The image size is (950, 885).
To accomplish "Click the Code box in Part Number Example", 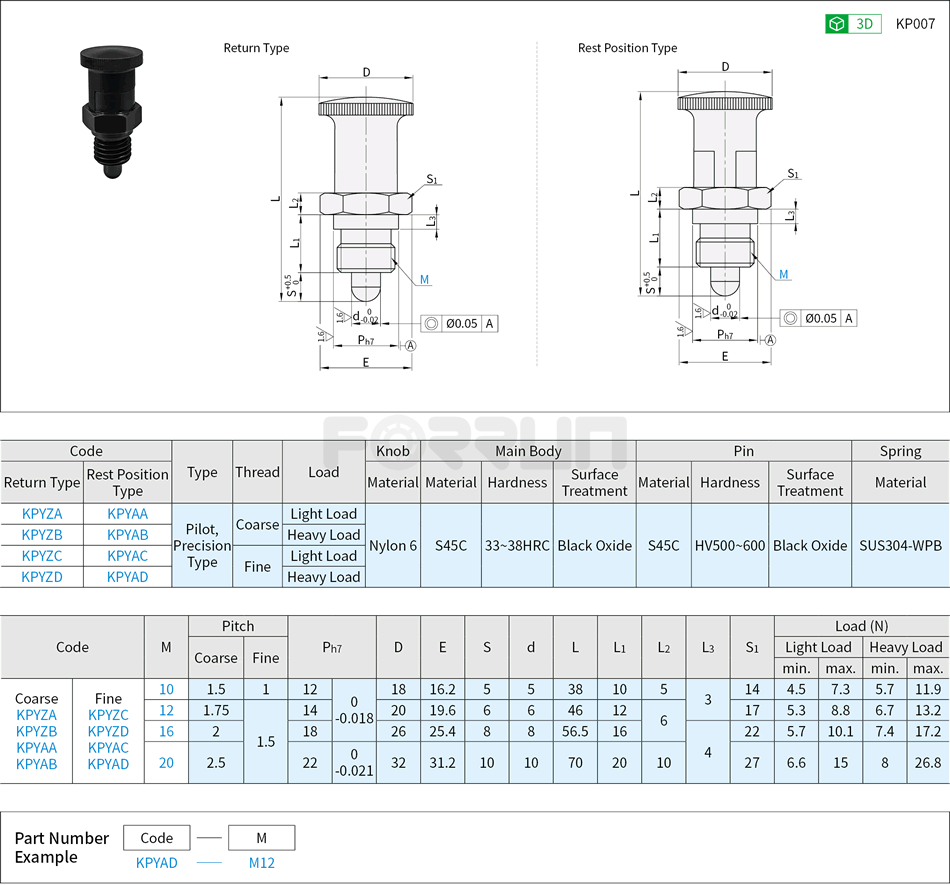I will 156,838.
